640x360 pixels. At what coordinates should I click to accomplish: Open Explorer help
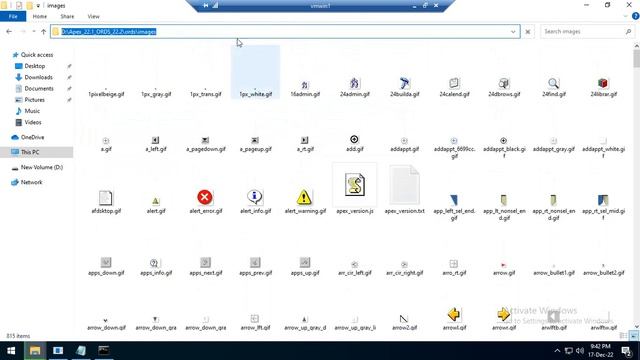click(x=635, y=16)
